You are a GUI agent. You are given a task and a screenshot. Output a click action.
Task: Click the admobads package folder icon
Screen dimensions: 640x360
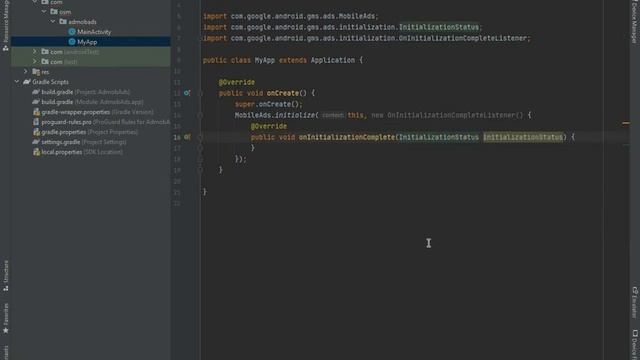(x=63, y=22)
